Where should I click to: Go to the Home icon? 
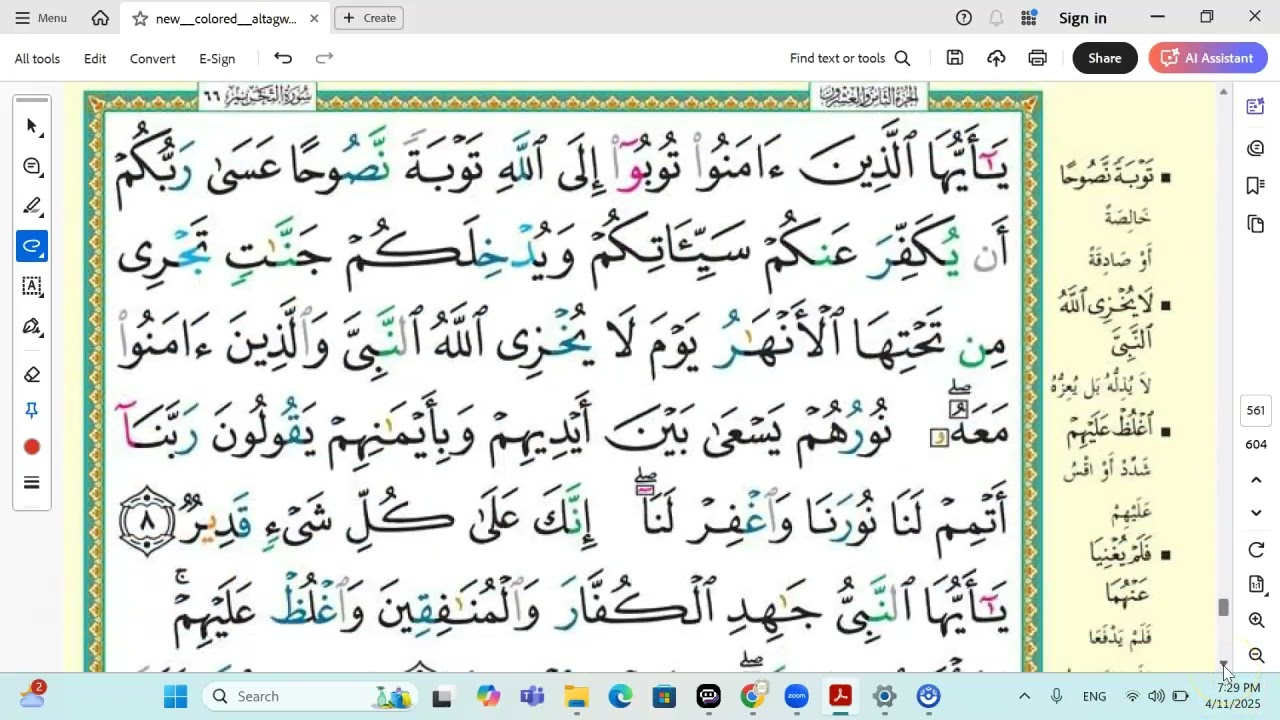(x=100, y=18)
